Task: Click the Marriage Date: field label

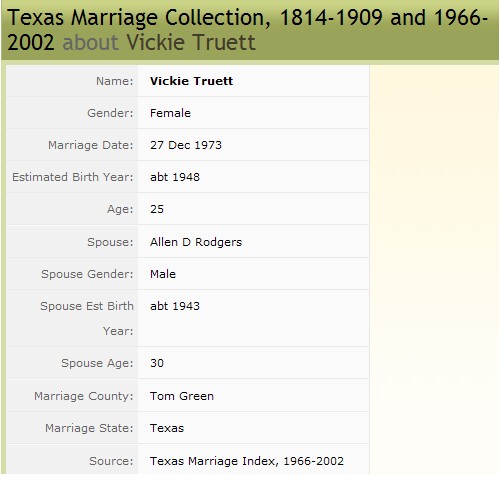Action: coord(91,145)
